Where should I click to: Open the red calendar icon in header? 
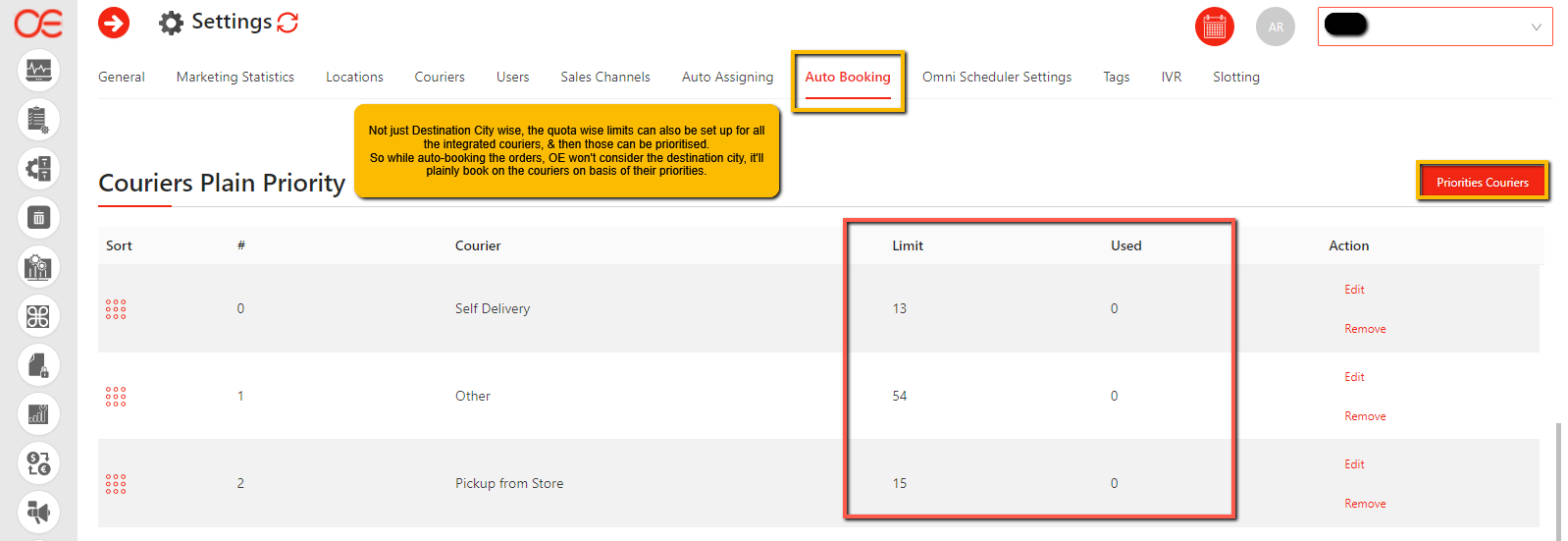pos(1214,27)
